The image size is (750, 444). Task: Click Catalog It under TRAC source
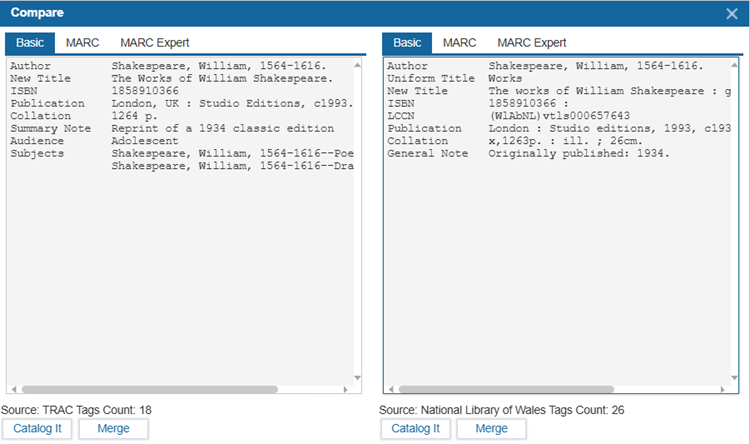click(x=37, y=429)
